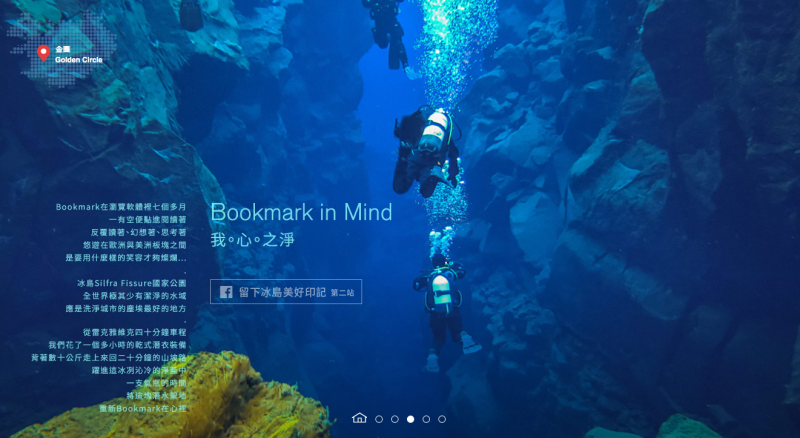Click text line Bookmark在瀏覽軟體裡七個多月
Viewport: 800px width, 438px height.
click(x=121, y=207)
